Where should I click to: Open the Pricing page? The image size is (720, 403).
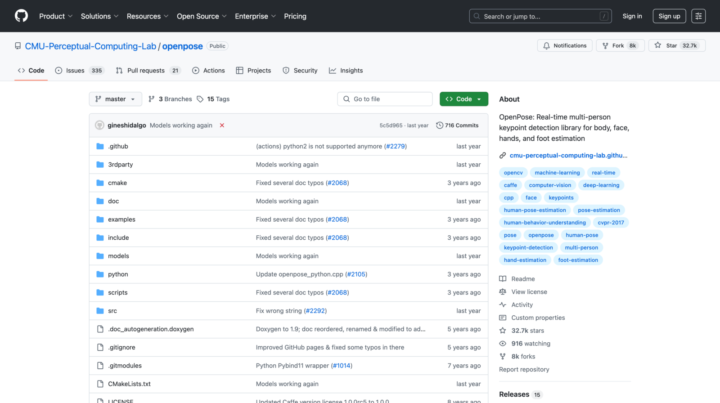point(295,16)
